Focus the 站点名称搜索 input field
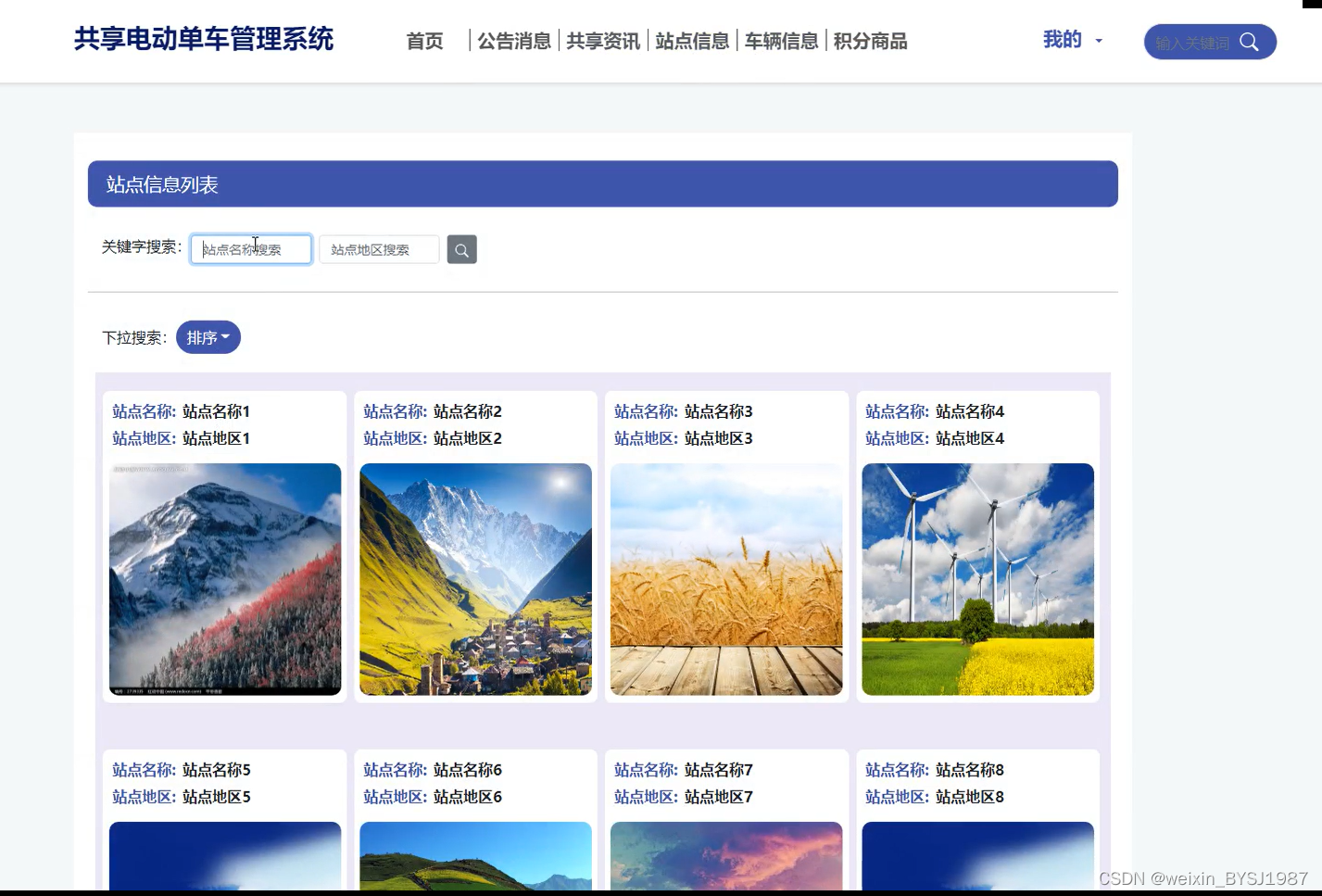Screen dimensions: 1322x896 click(251, 249)
